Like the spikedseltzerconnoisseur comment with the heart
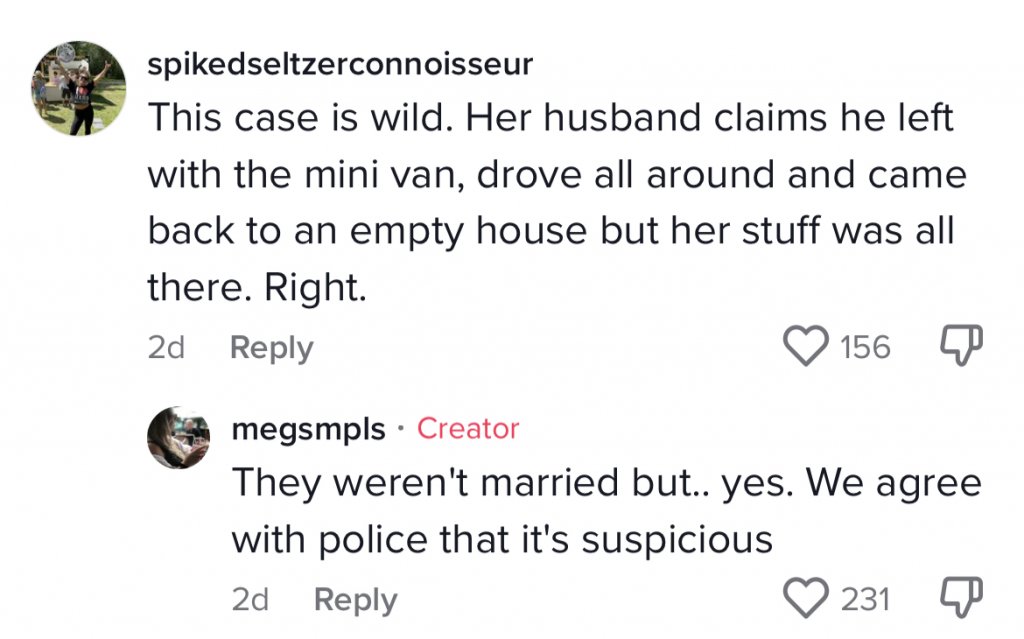 pyautogui.click(x=806, y=347)
